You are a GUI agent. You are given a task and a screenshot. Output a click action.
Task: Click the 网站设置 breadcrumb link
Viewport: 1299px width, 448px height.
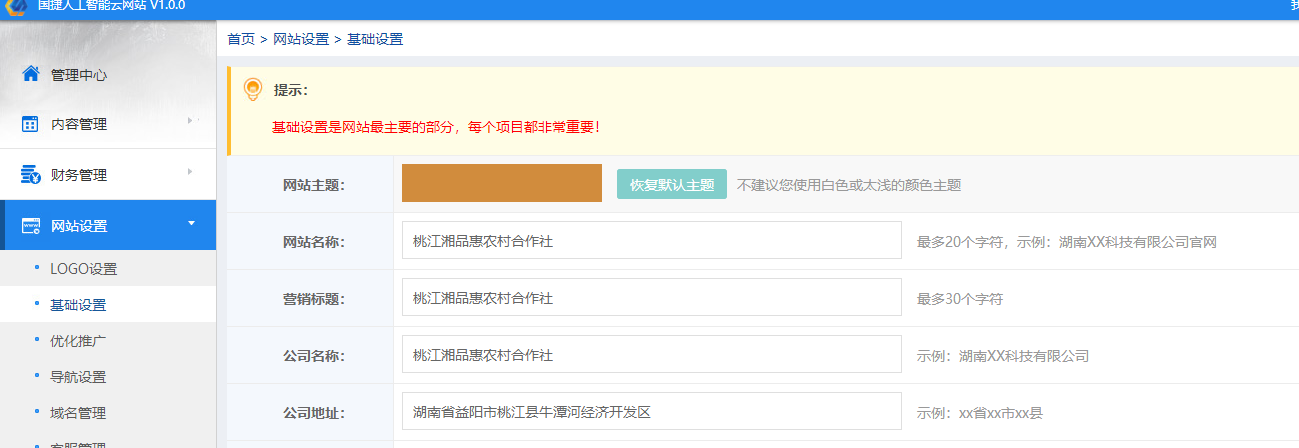pyautogui.click(x=300, y=39)
